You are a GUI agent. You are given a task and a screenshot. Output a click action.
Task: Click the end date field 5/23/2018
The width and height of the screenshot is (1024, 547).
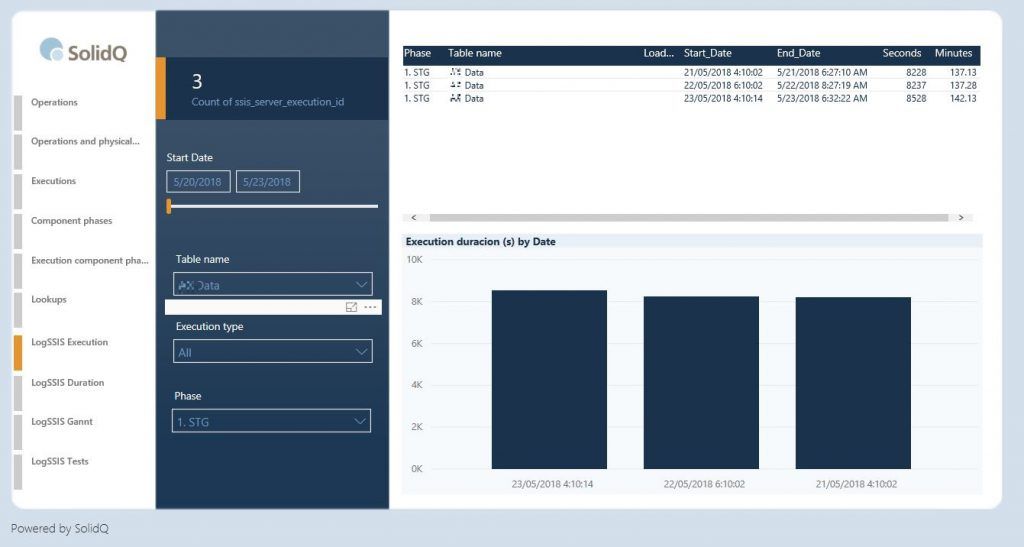pyautogui.click(x=267, y=182)
